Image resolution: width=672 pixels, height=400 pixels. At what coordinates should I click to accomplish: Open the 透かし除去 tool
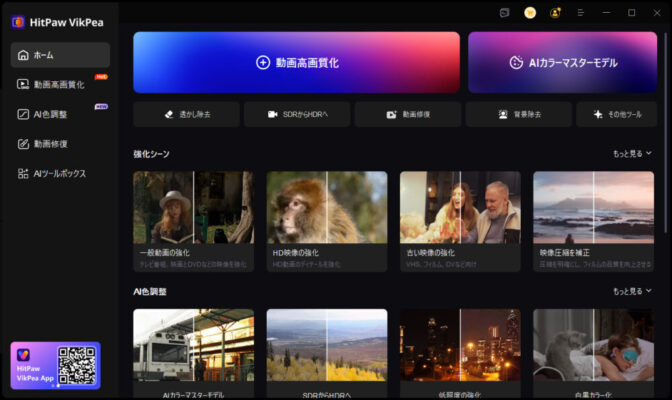[186, 114]
